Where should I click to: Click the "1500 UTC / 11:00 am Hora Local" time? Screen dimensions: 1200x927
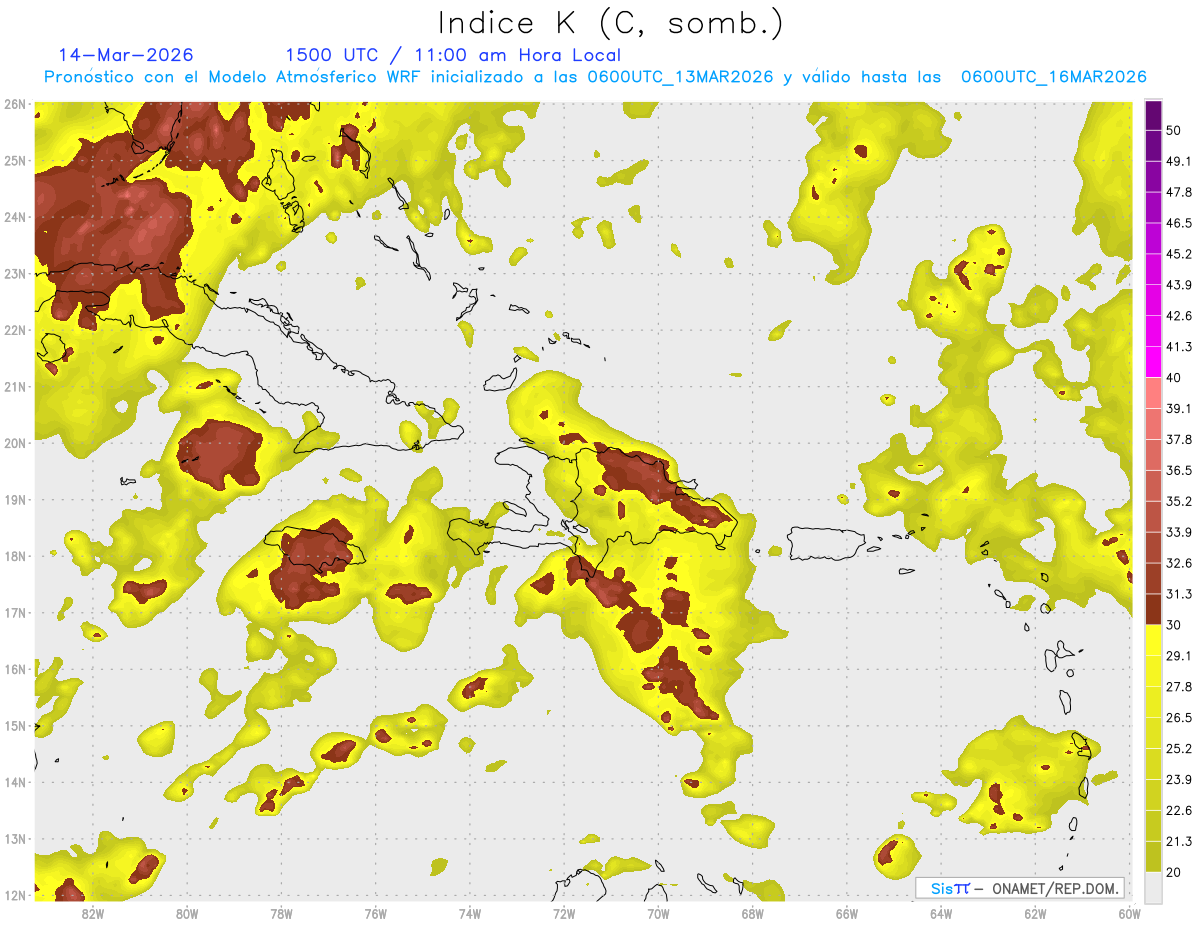[453, 55]
